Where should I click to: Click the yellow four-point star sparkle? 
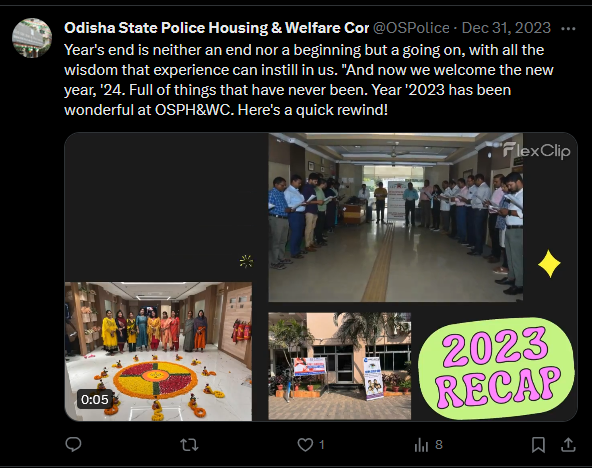[549, 263]
